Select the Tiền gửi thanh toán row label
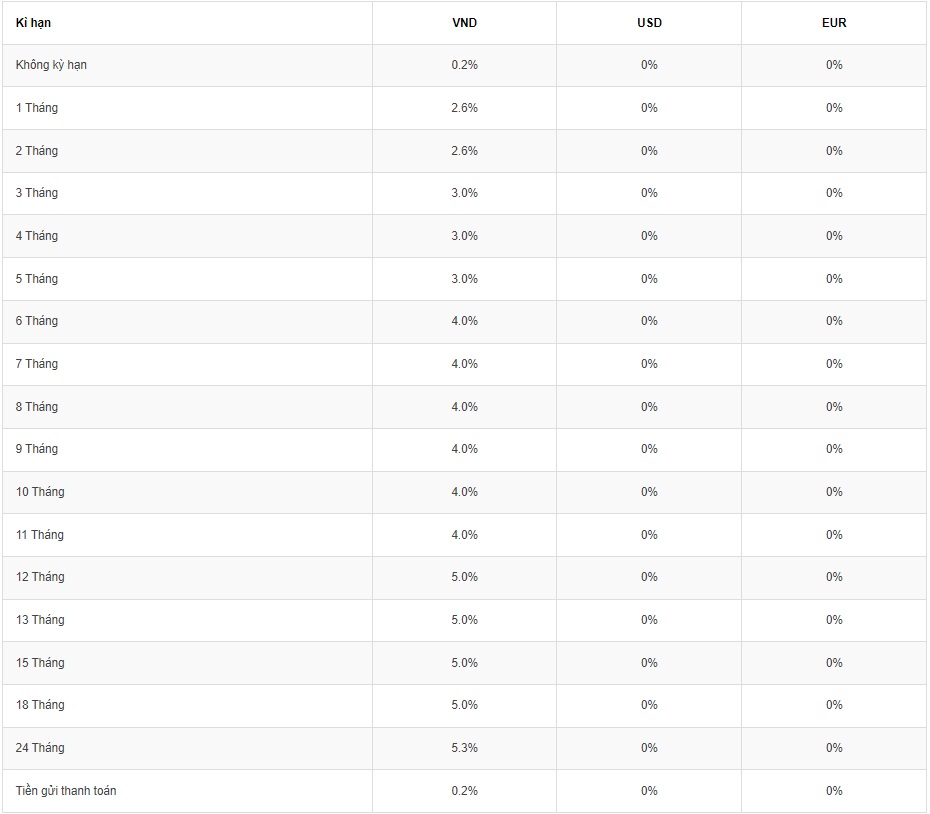The image size is (930, 814). pyautogui.click(x=66, y=791)
